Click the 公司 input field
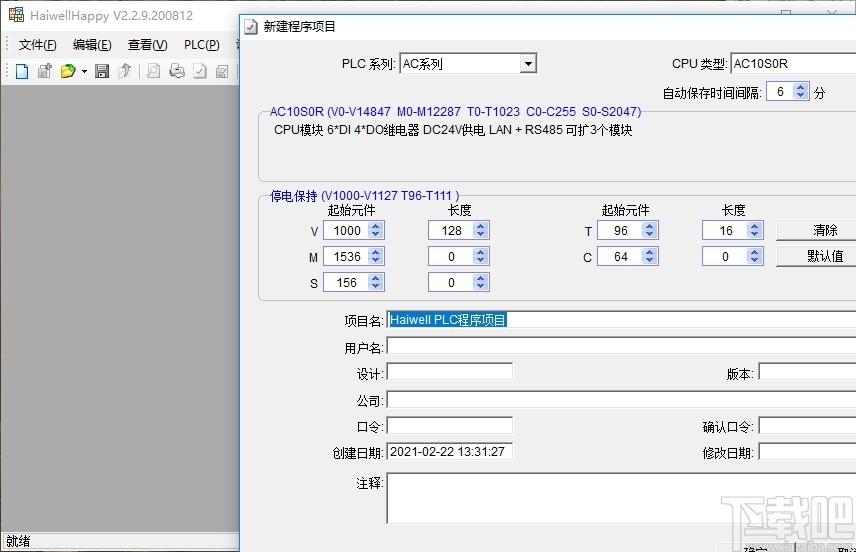The image size is (856, 552). 622,400
